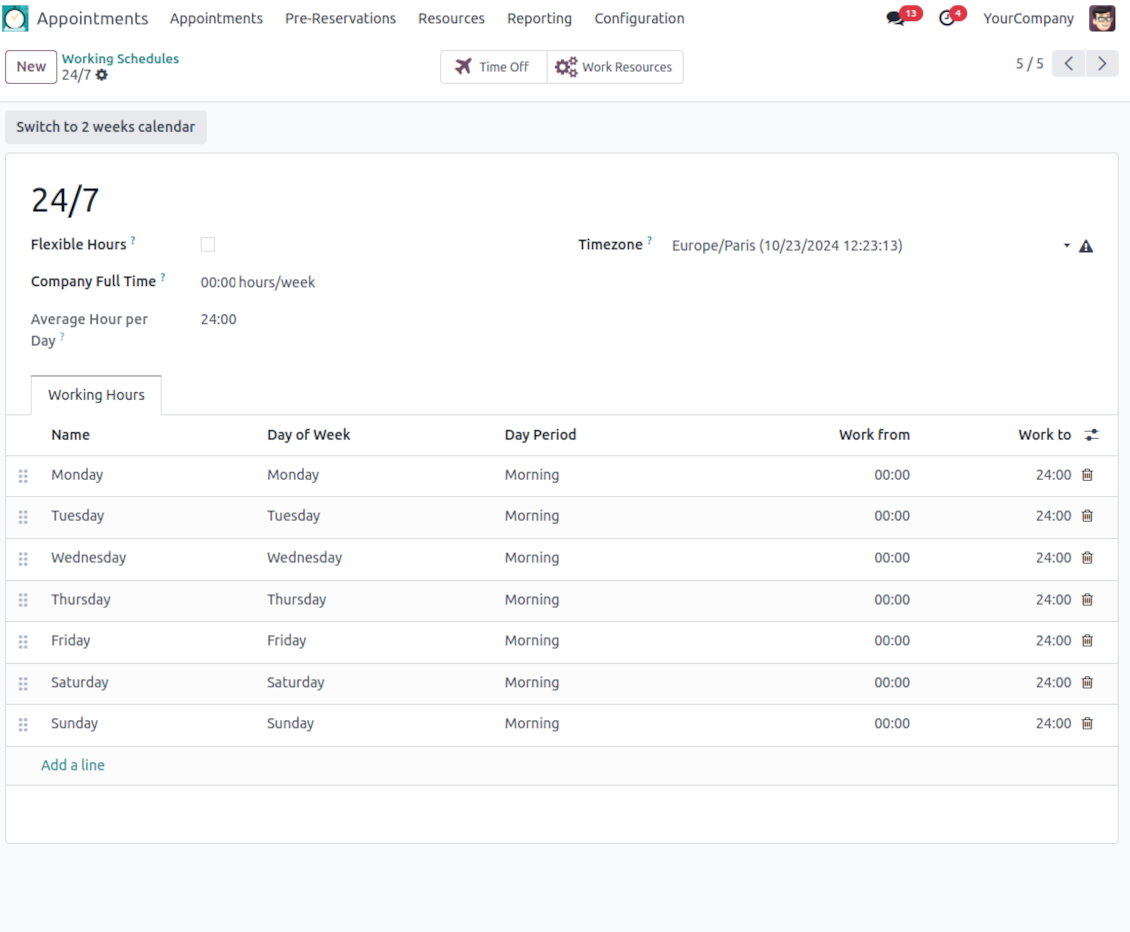Open the column settings adjust icon
Image resolution: width=1130 pixels, height=932 pixels.
pyautogui.click(x=1091, y=435)
